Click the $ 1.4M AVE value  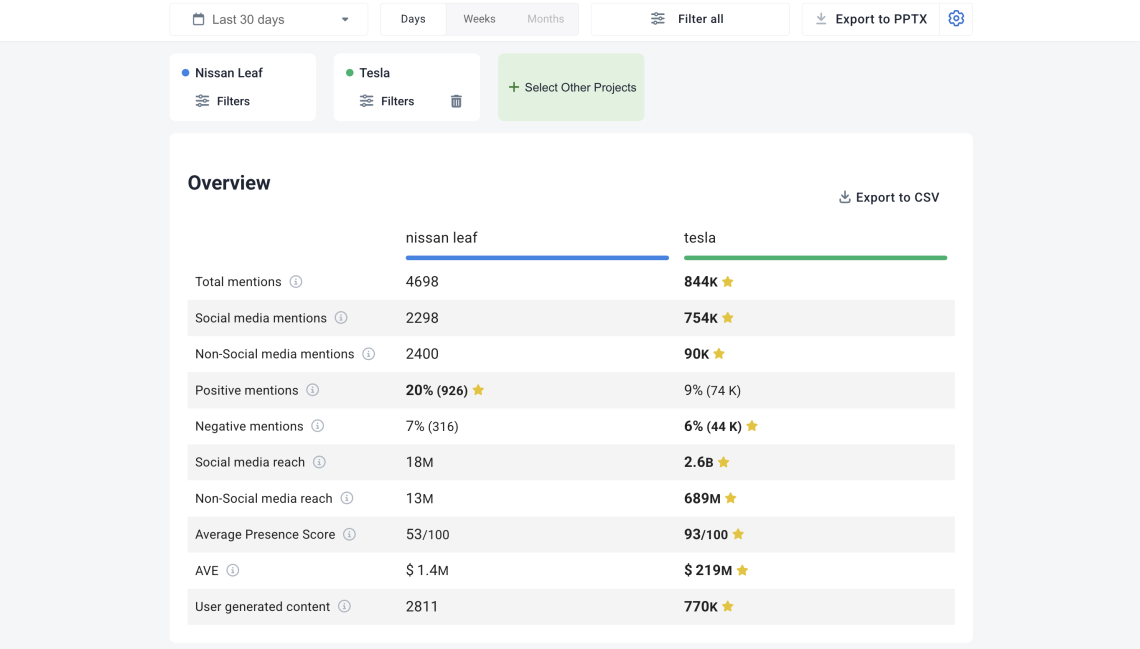coord(427,571)
